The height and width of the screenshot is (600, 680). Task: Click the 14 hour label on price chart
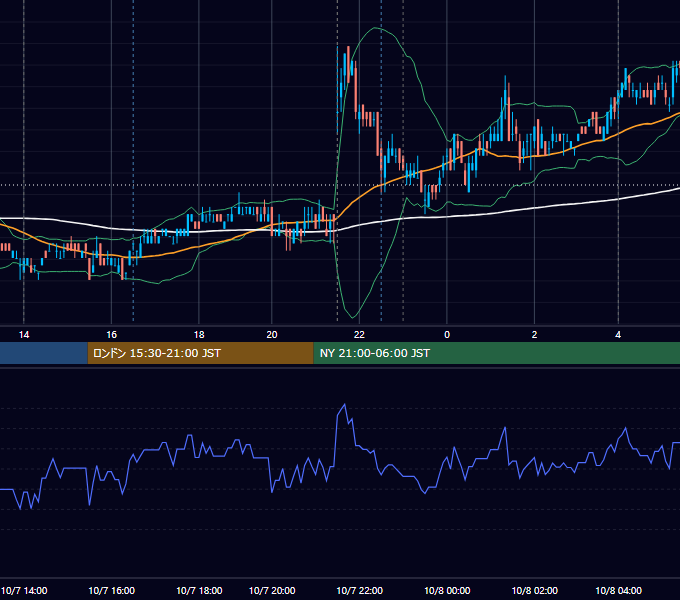tap(24, 335)
